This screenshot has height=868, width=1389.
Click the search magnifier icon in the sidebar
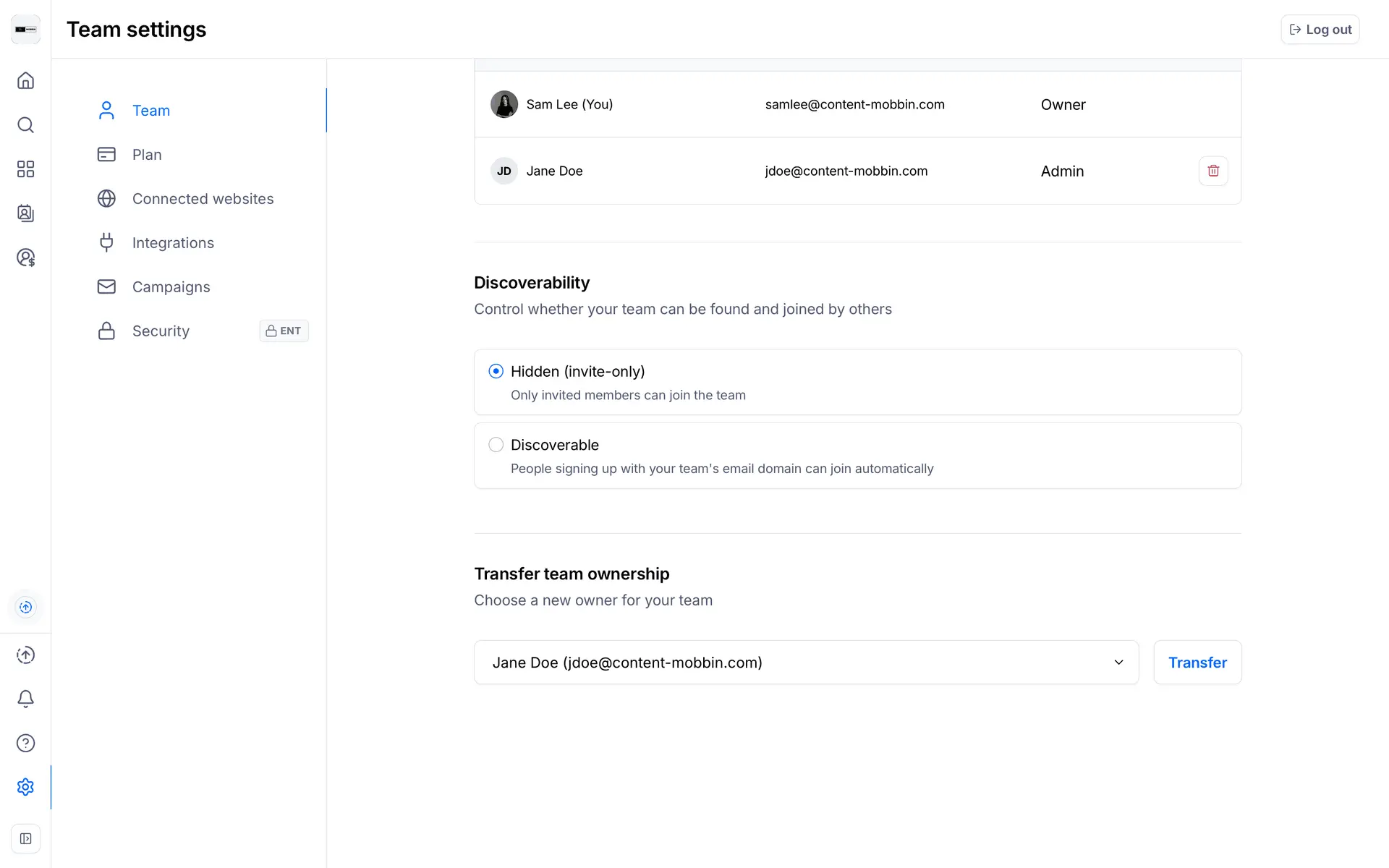click(x=25, y=125)
